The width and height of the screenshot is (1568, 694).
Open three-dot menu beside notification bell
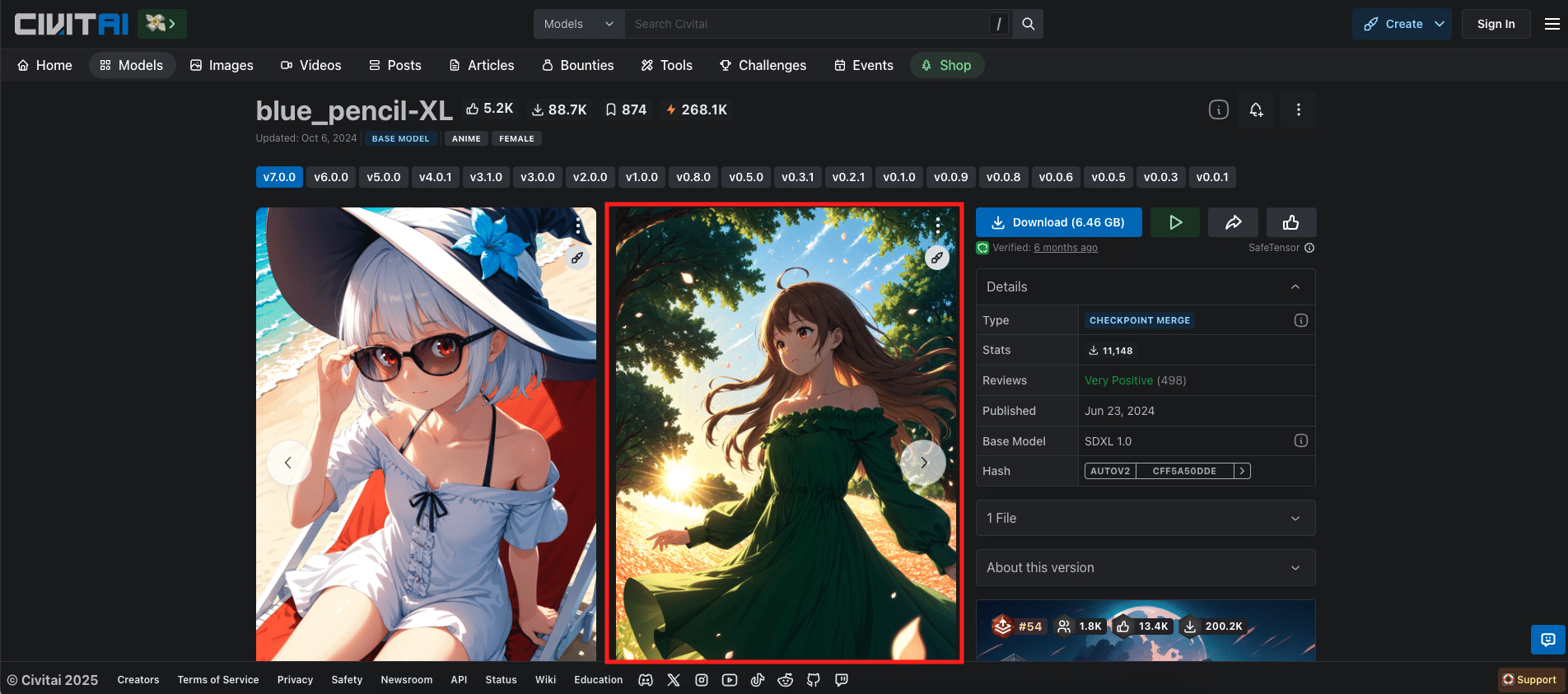(1298, 109)
